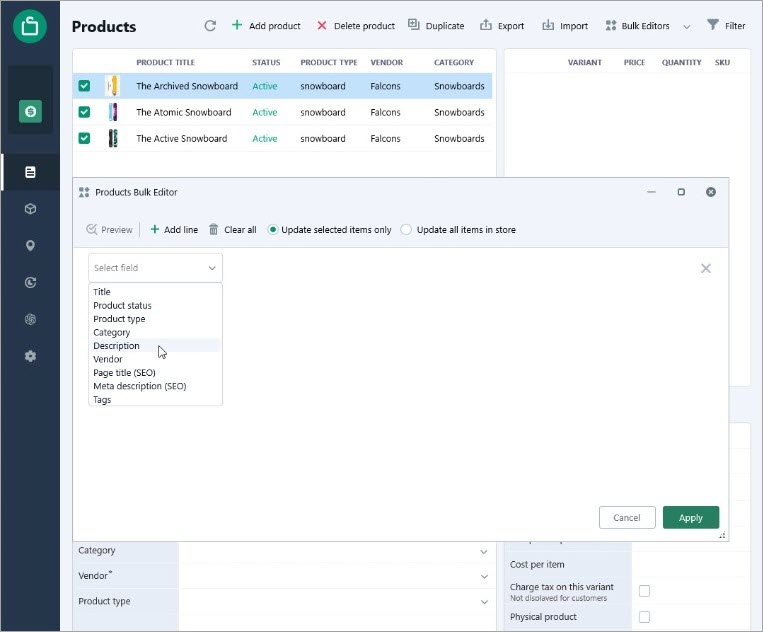The image size is (763, 632).
Task: Maximize the Products Bulk Editor dialog
Action: click(681, 192)
